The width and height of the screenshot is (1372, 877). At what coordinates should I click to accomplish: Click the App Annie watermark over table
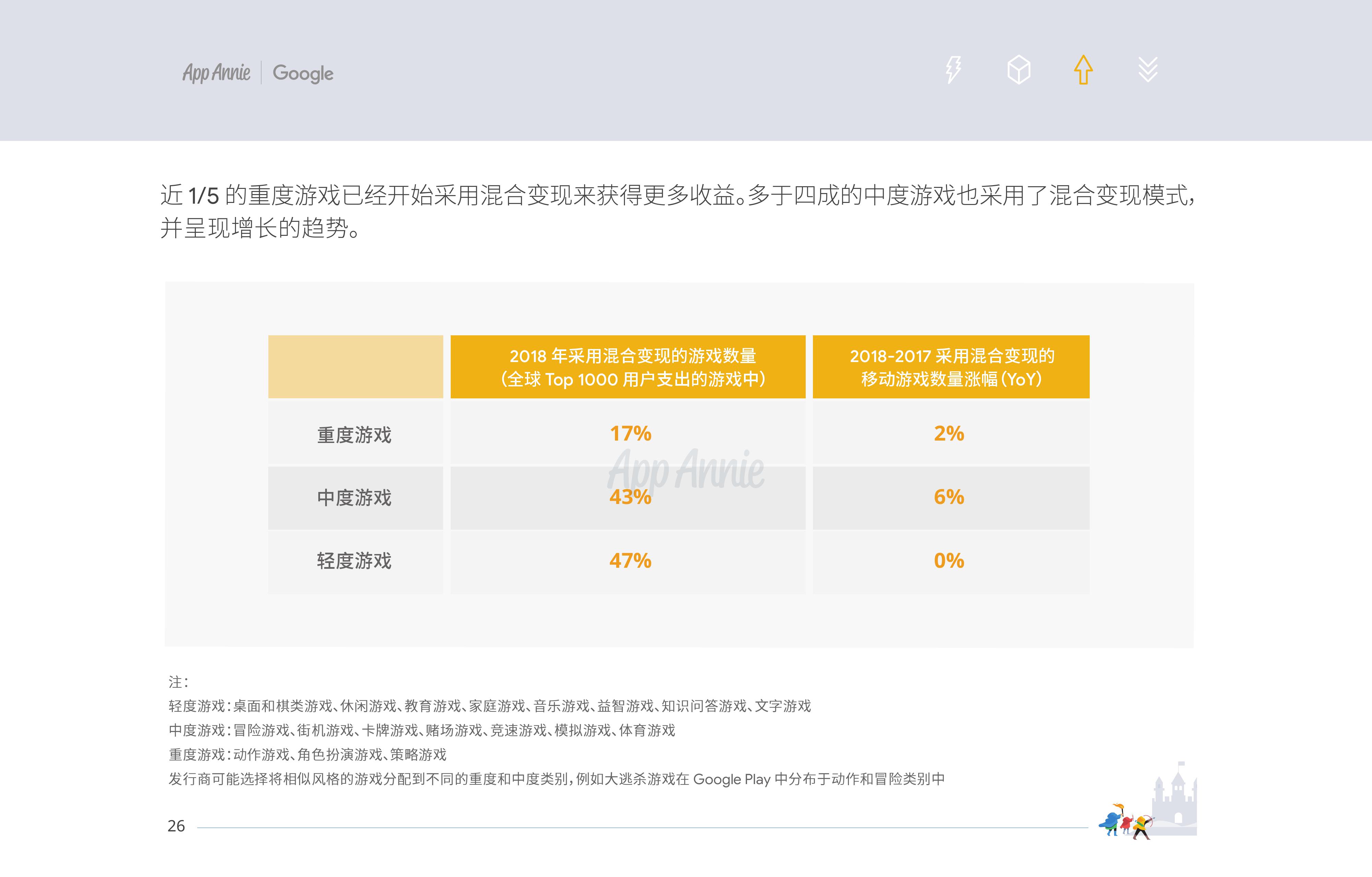click(x=685, y=469)
